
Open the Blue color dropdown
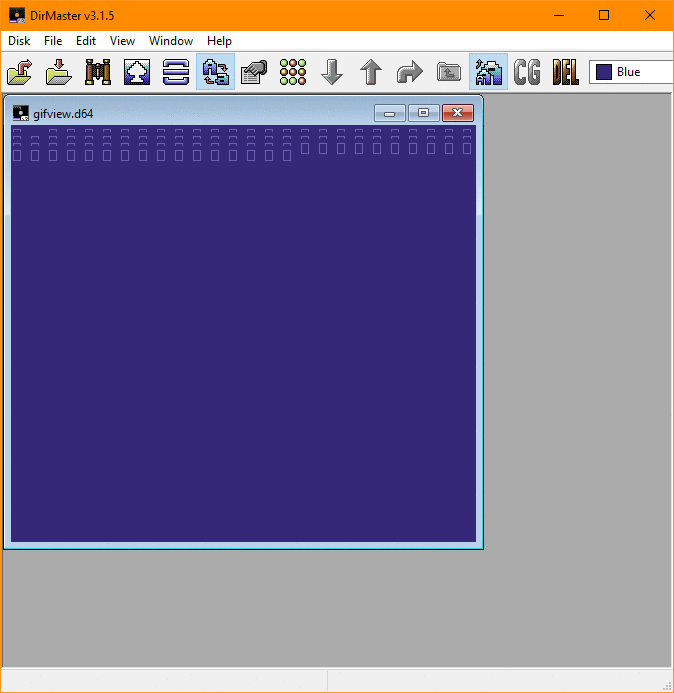[632, 72]
